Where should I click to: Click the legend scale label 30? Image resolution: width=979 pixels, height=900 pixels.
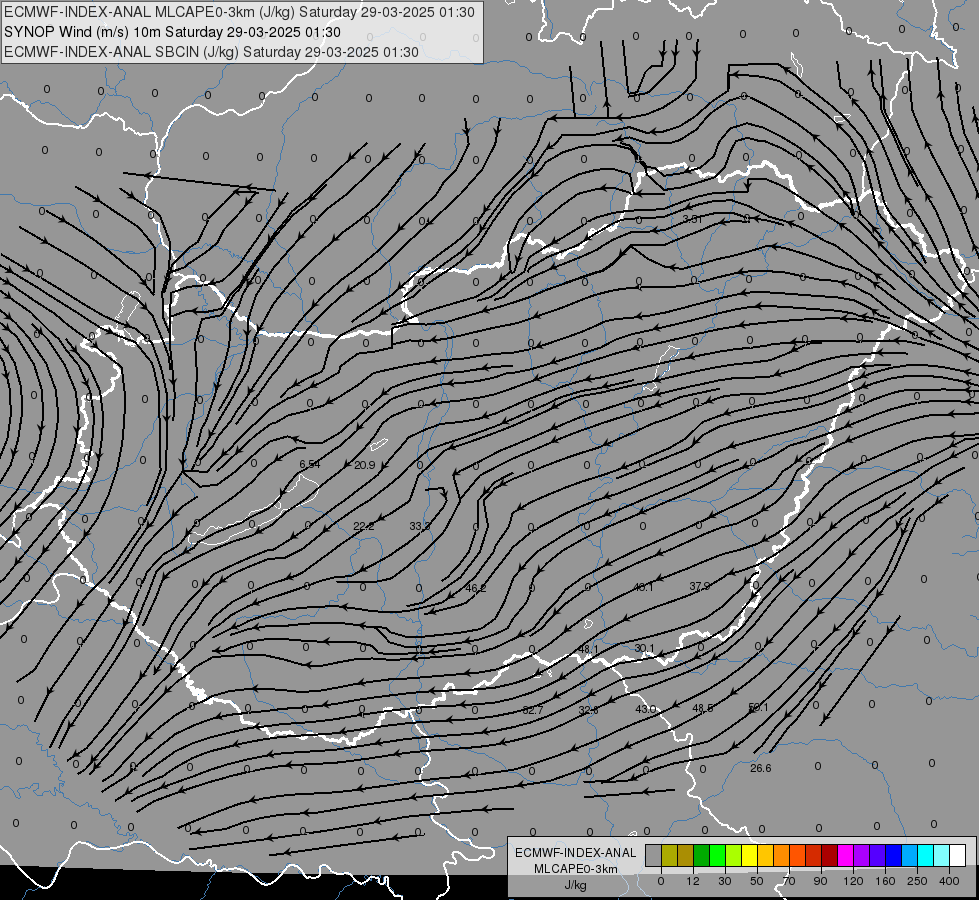[725, 881]
